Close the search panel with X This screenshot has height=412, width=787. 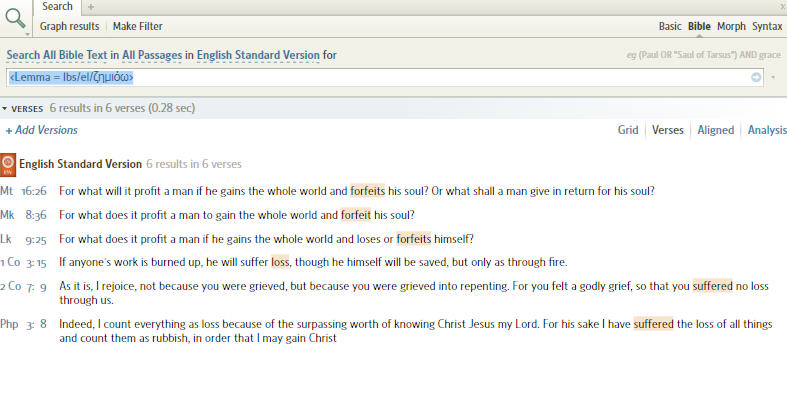(783, 7)
